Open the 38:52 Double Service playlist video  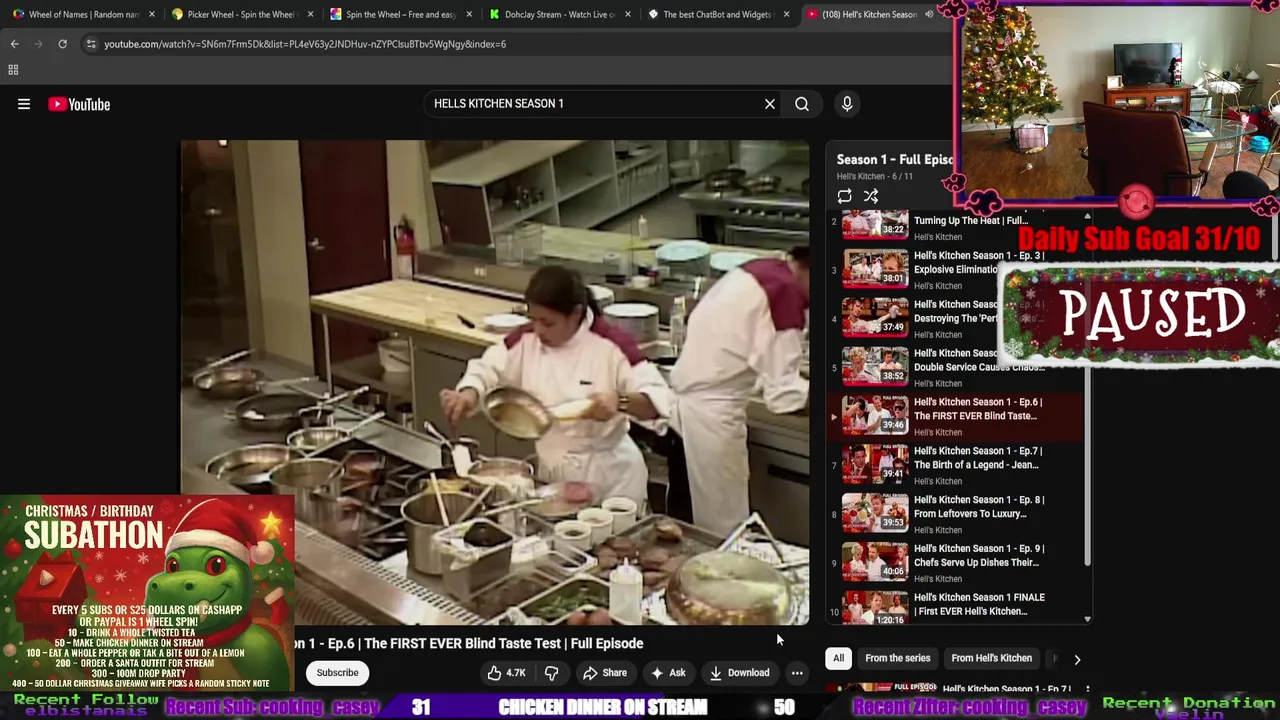point(955,367)
